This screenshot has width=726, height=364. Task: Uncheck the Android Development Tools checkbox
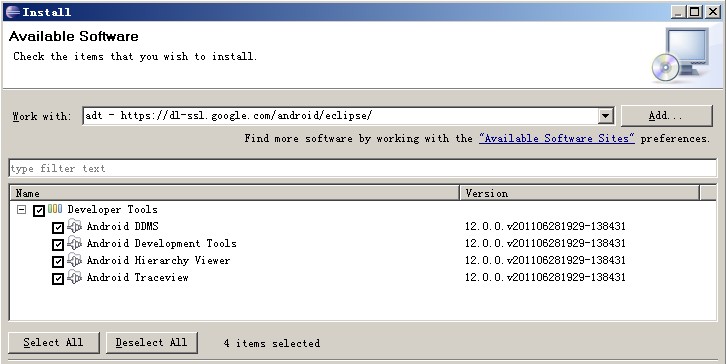(58, 245)
